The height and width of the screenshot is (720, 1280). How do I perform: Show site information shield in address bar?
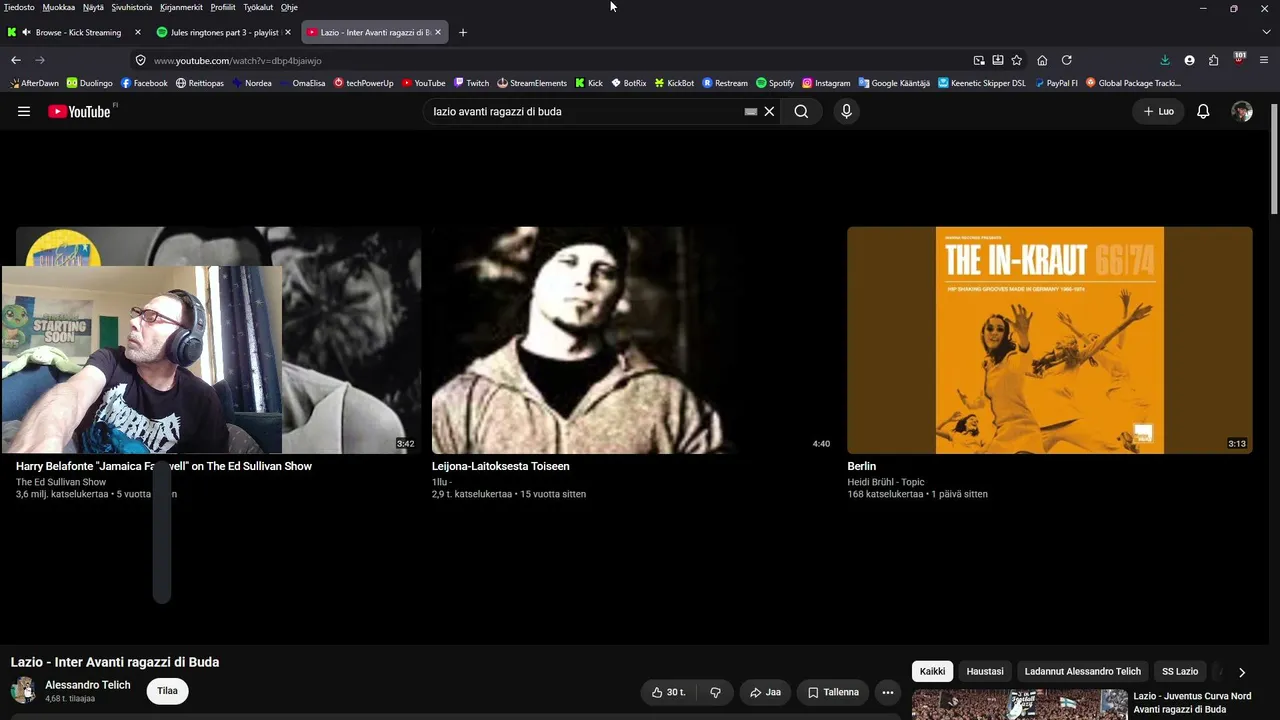point(141,60)
